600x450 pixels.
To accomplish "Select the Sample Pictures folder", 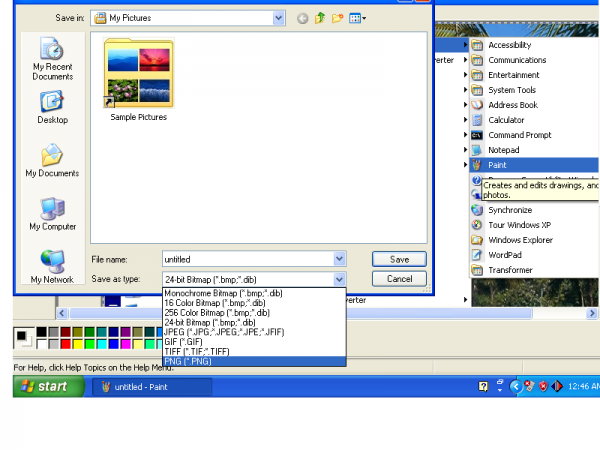I will coord(139,80).
